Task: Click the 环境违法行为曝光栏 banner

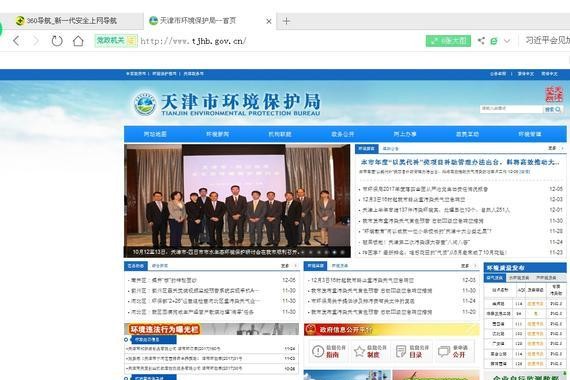Action: pos(211,329)
